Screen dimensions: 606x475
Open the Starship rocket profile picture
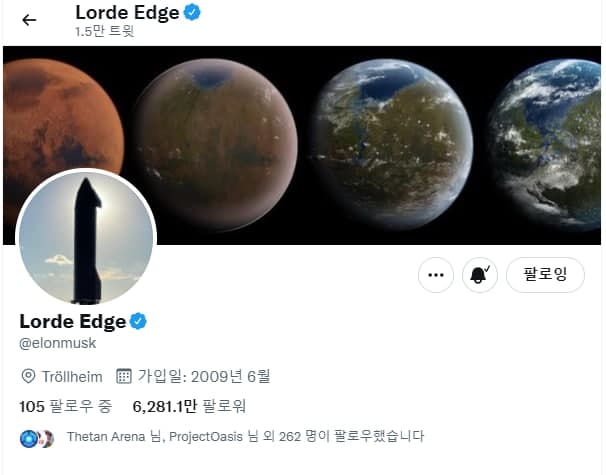(x=86, y=237)
